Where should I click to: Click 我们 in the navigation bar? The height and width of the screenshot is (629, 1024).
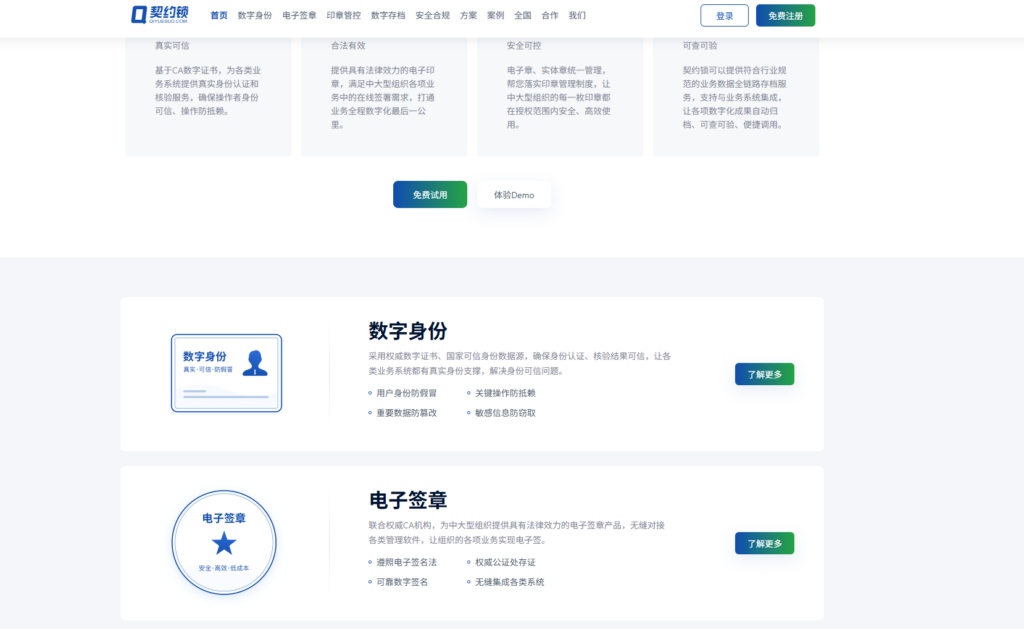(577, 16)
